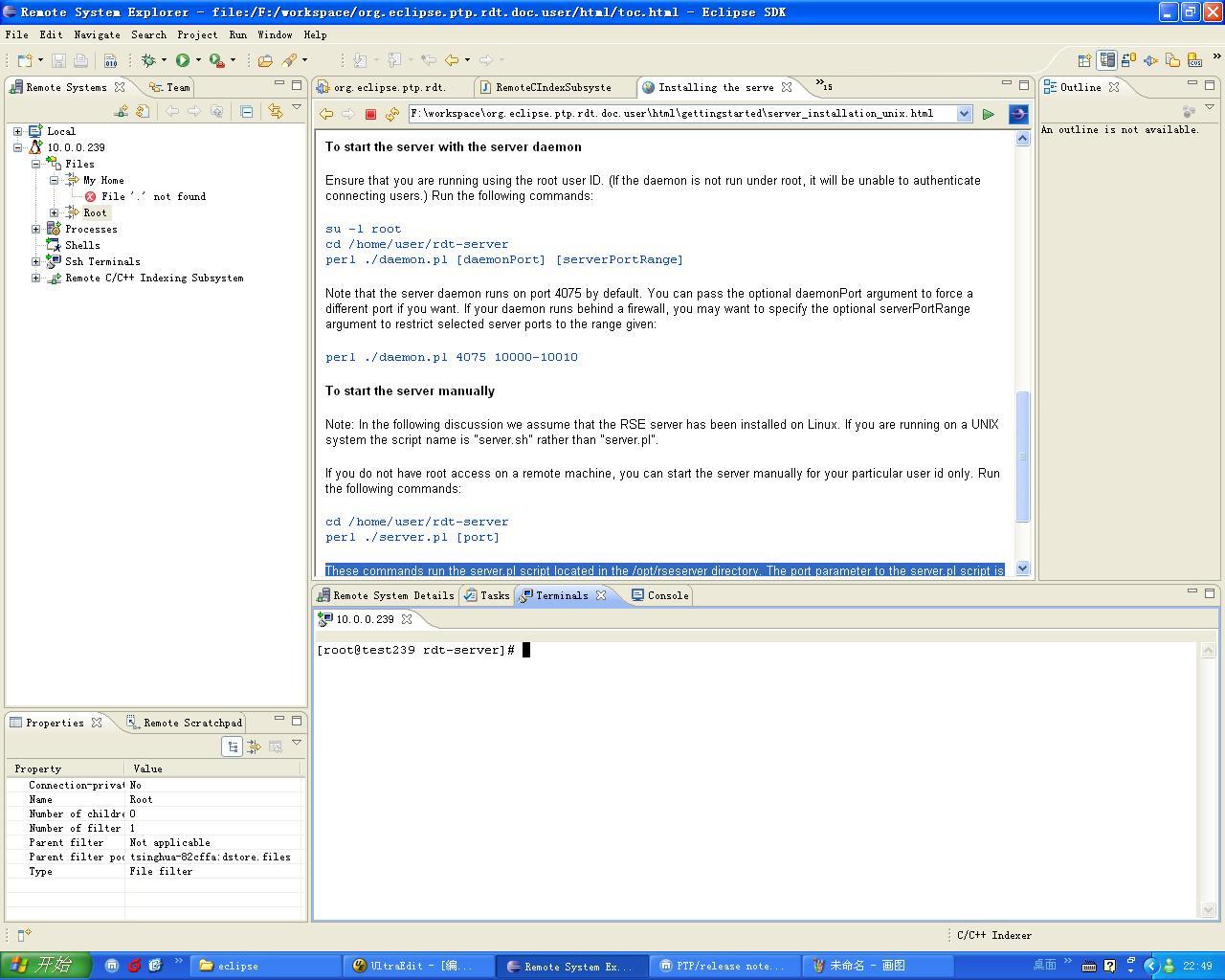The width and height of the screenshot is (1225, 980).
Task: Switch to RemoteCIndexSubsyste editor tab
Action: click(545, 87)
